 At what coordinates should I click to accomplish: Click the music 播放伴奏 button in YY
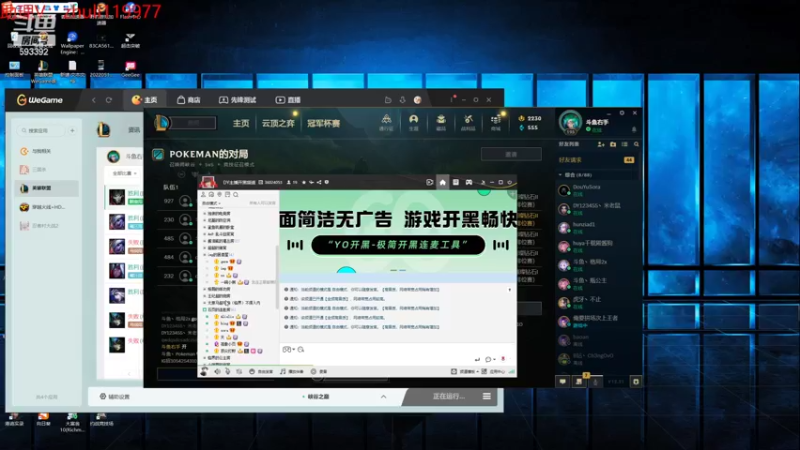coord(291,371)
